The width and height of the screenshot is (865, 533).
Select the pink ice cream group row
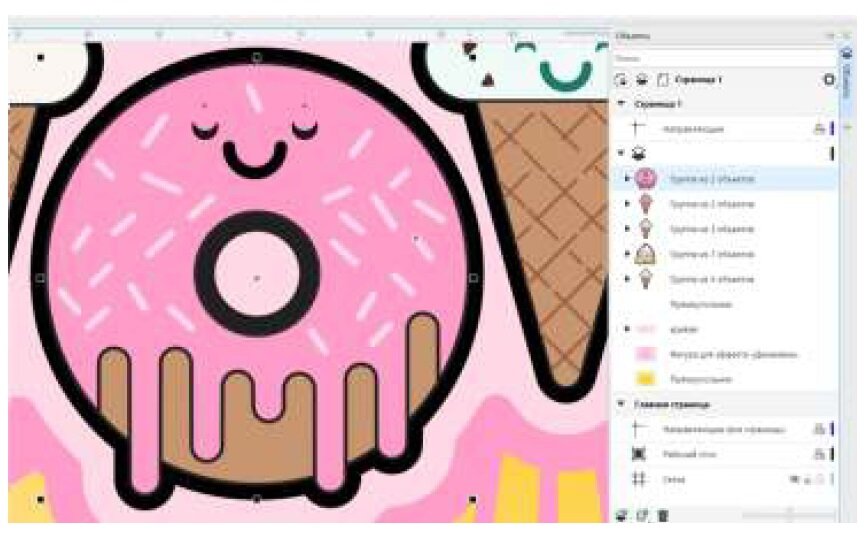tap(724, 204)
